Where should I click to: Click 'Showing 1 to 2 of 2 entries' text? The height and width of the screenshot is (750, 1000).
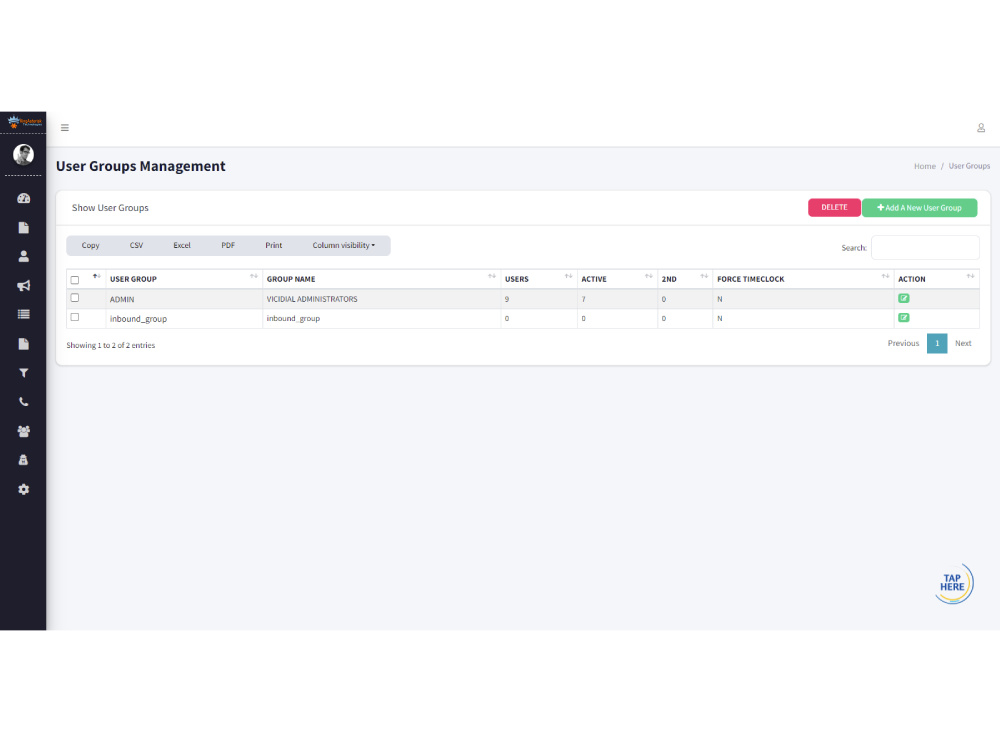[x=111, y=345]
